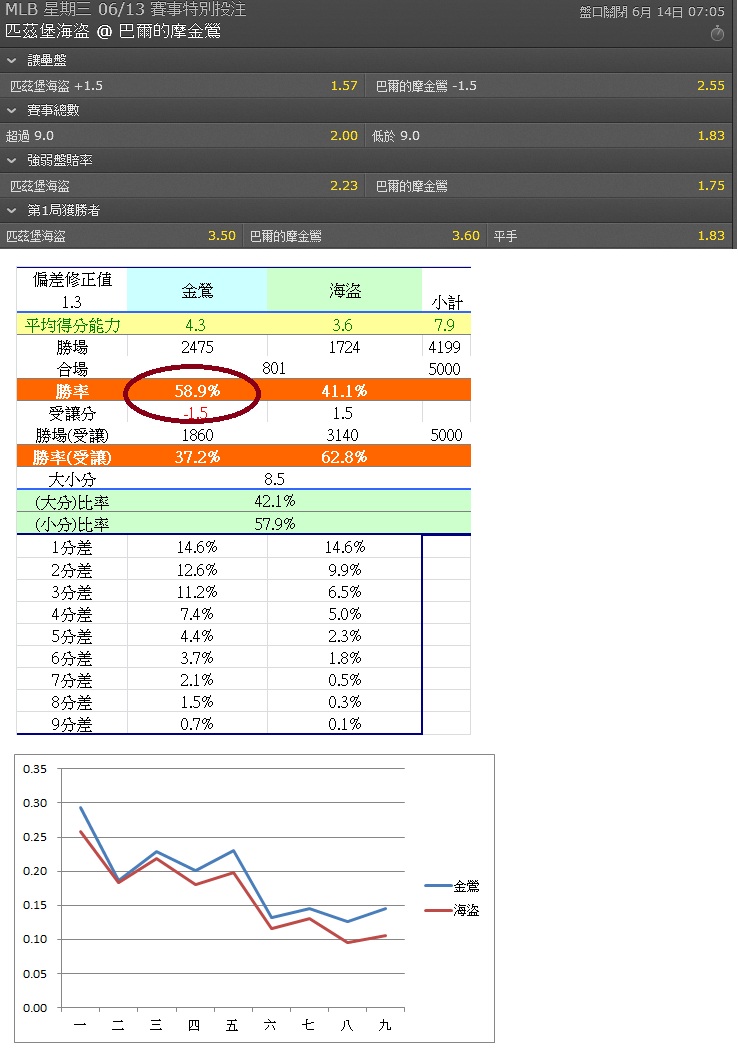This screenshot has height=1050, width=738.
Task: Click the 41.1% win rate cell
Action: point(344,390)
